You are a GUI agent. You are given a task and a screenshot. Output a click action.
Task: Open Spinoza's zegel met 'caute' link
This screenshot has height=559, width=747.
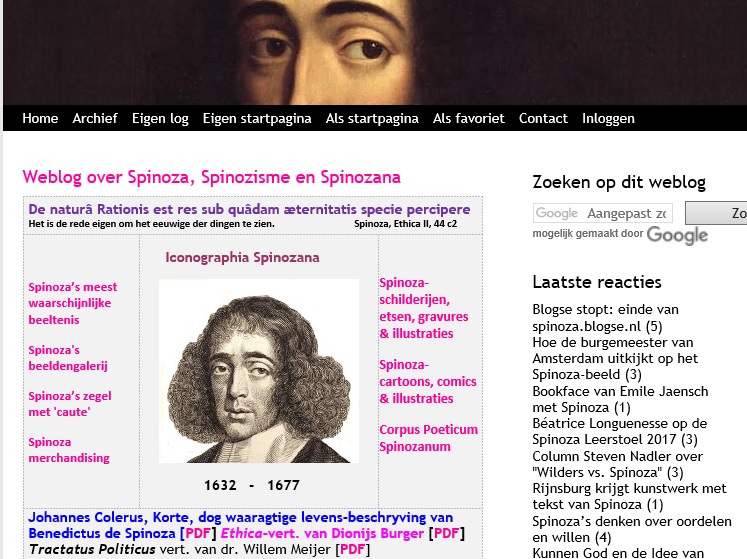pyautogui.click(x=70, y=404)
